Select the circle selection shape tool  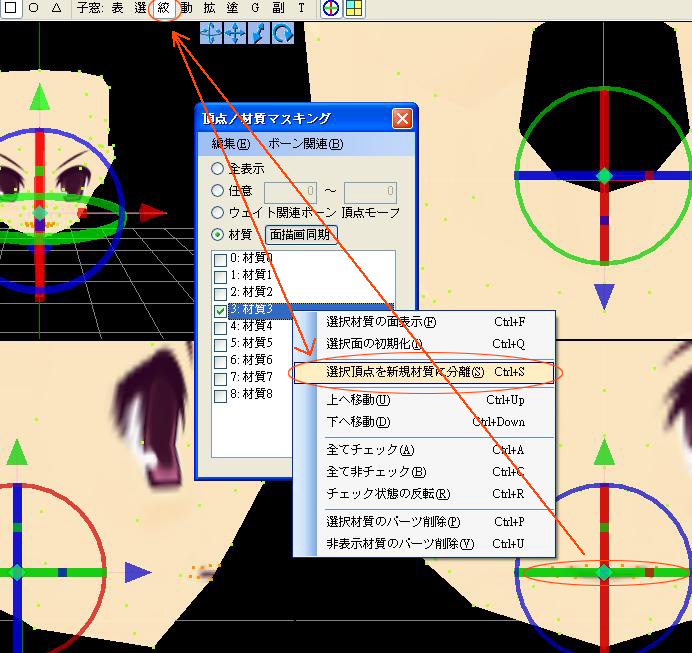click(x=34, y=8)
